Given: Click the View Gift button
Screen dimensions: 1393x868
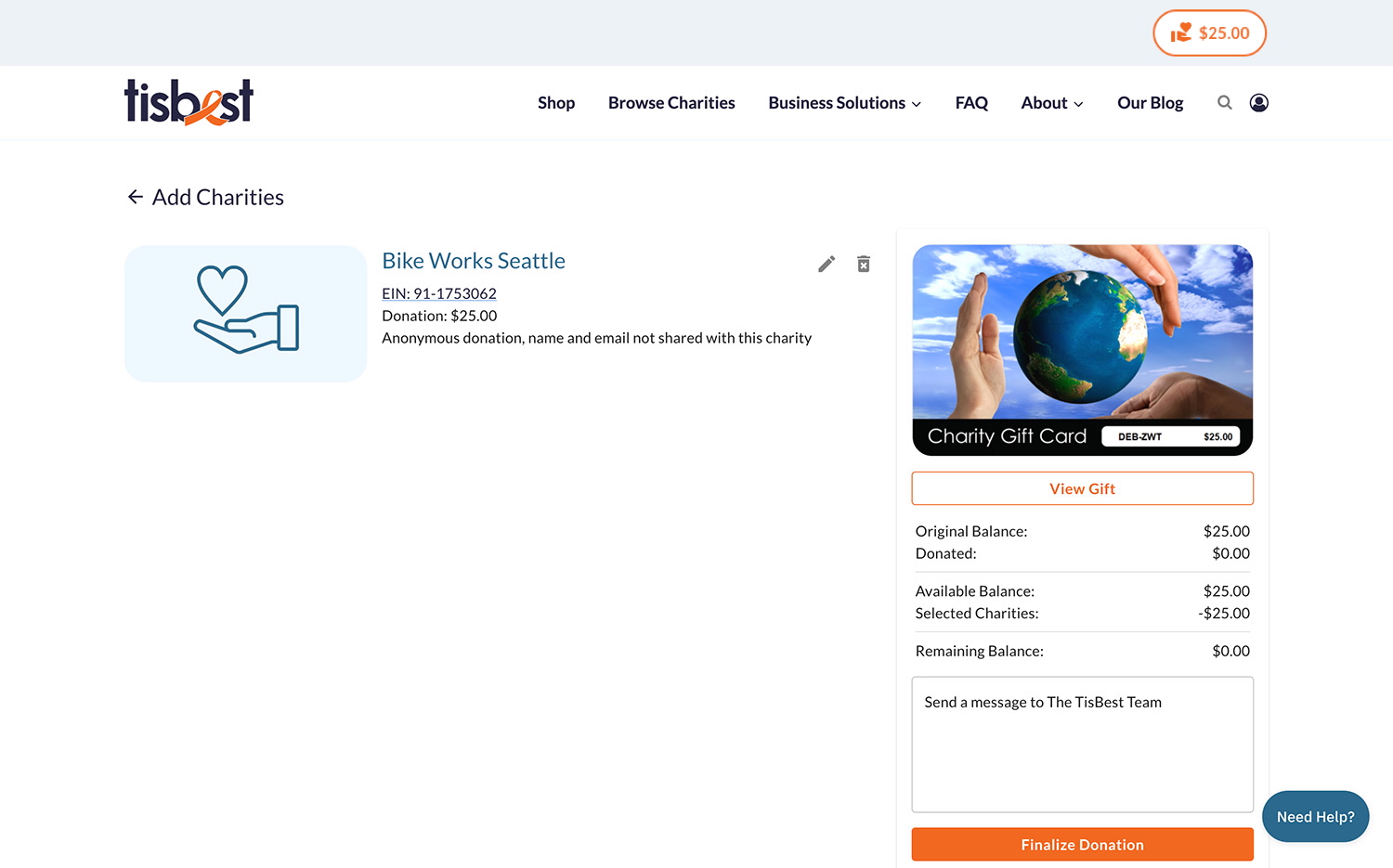Looking at the screenshot, I should point(1083,488).
